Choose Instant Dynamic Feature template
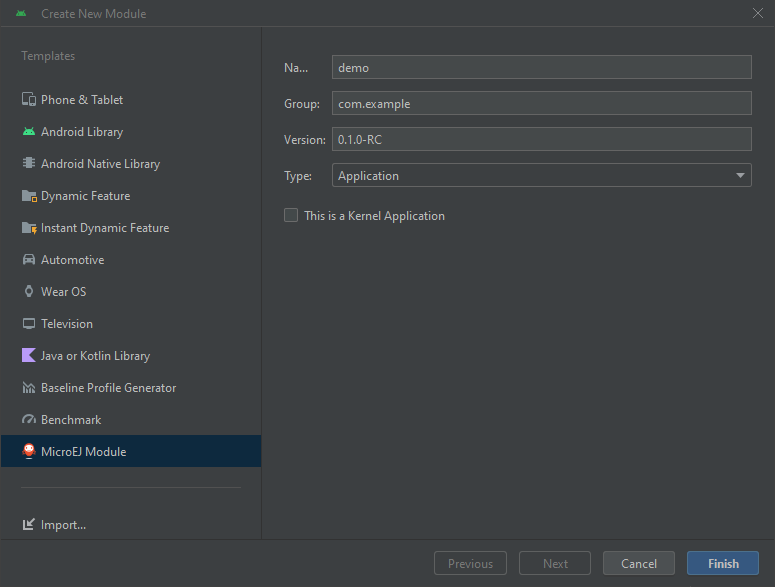This screenshot has width=775, height=587. click(x=104, y=228)
